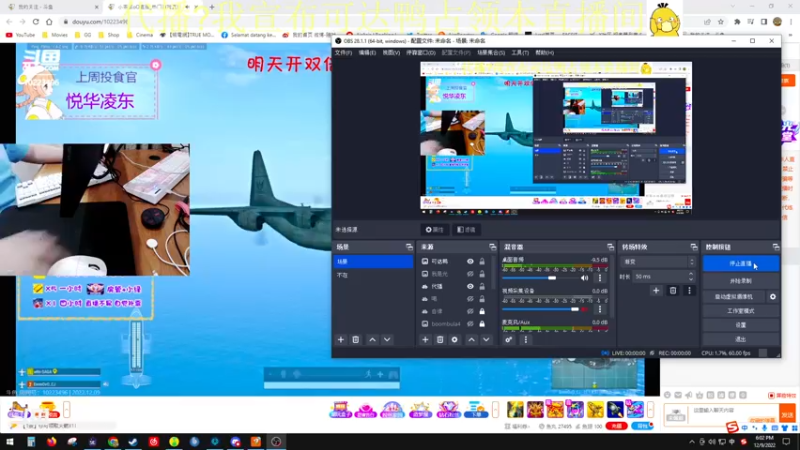This screenshot has width=800, height=450.
Task: Open OBS Tools menu (工具)
Action: (520, 53)
